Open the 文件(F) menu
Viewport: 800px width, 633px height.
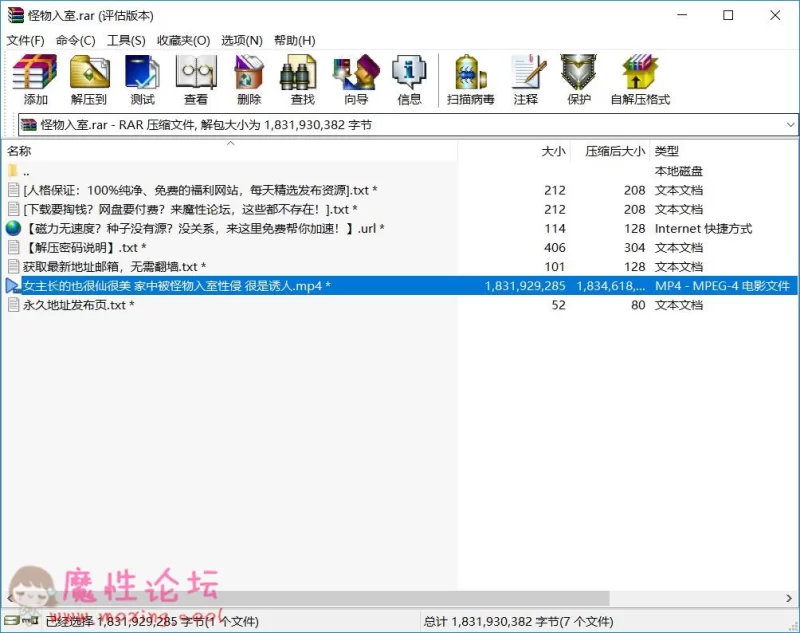click(x=25, y=40)
